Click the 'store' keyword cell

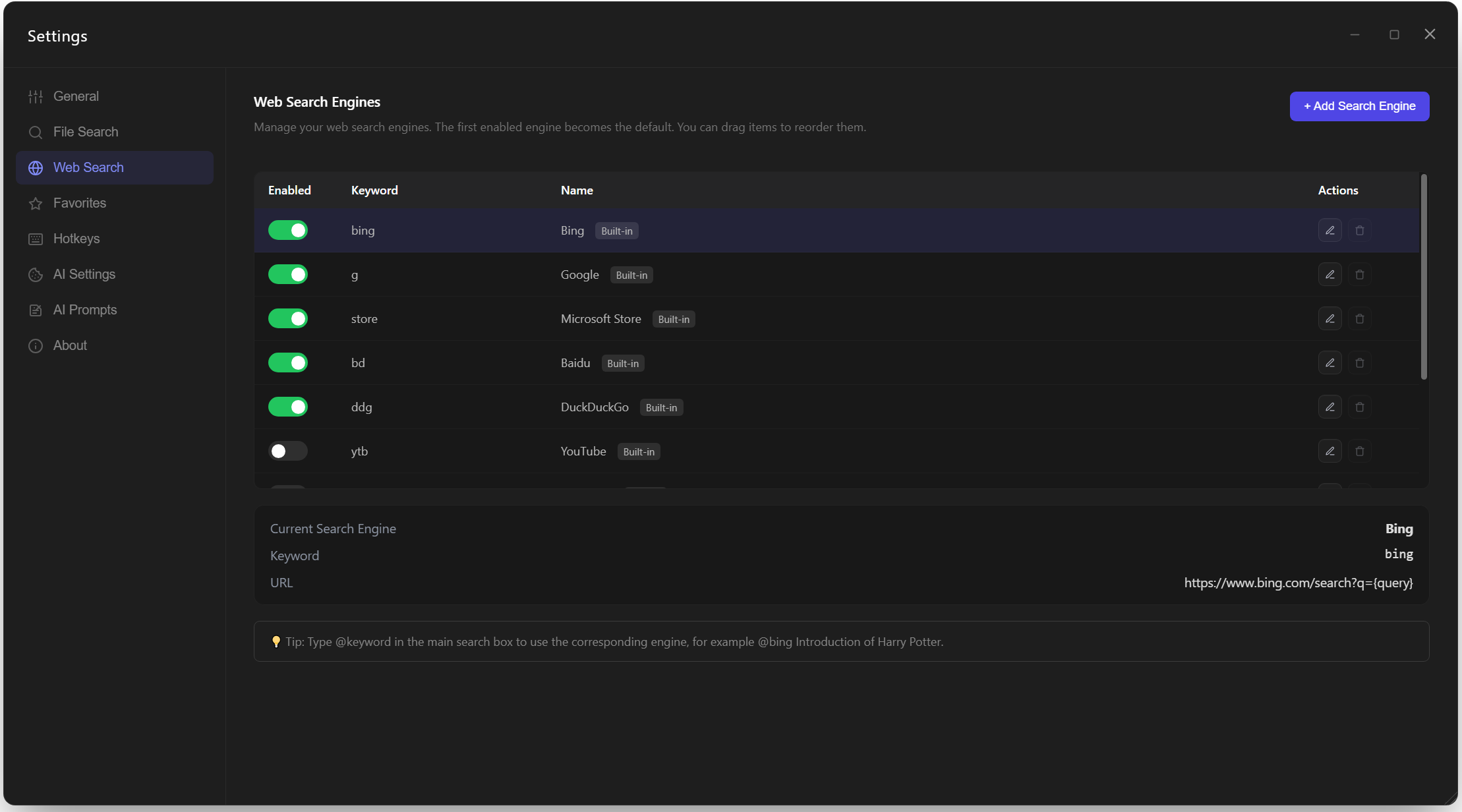click(364, 319)
